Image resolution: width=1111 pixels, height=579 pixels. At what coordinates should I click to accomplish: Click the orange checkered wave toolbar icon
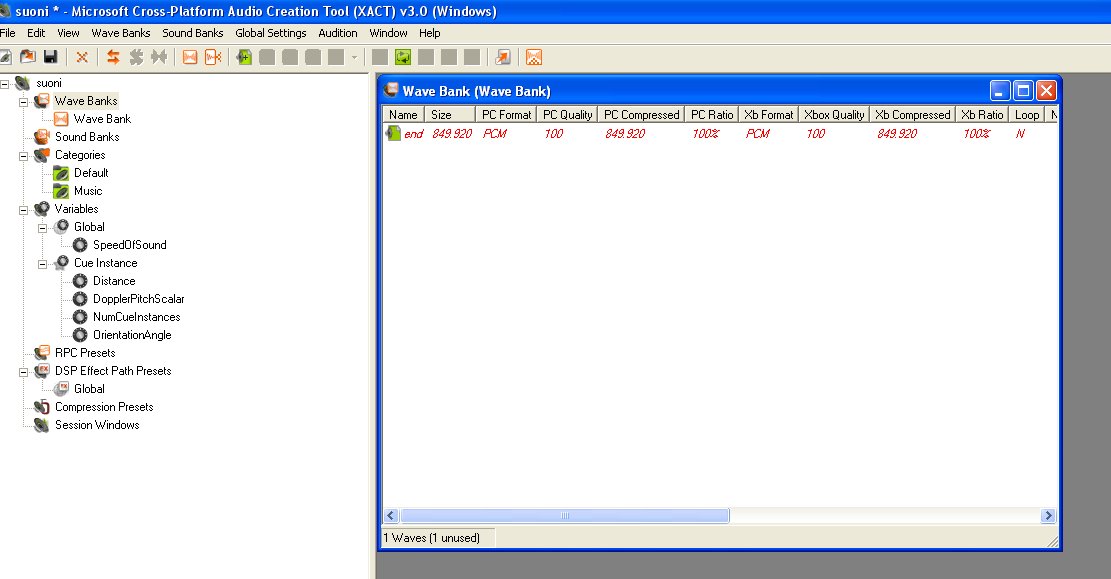point(534,57)
